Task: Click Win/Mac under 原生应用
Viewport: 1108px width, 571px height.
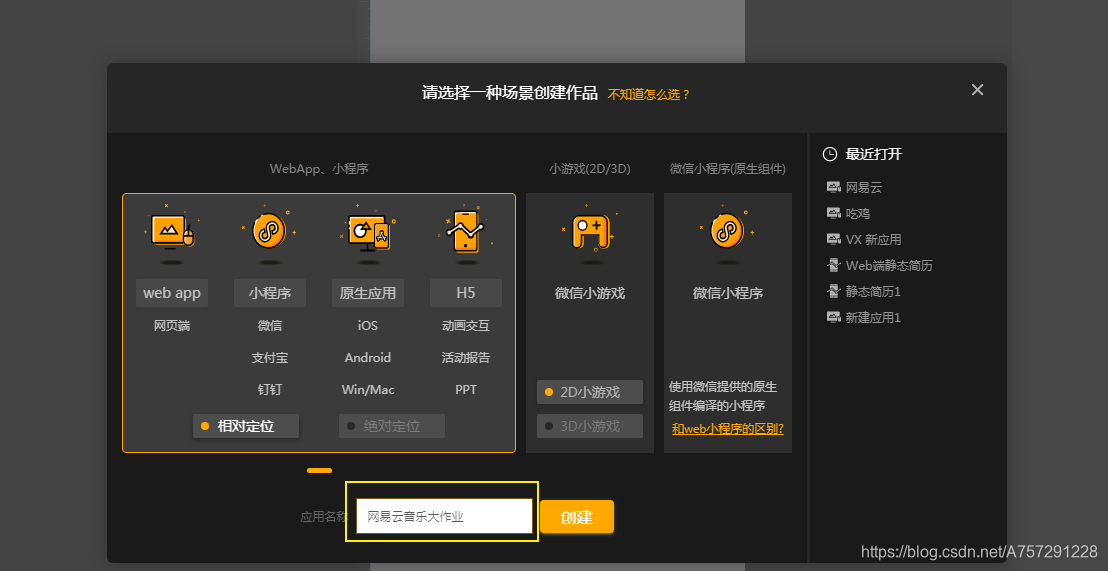Action: pyautogui.click(x=368, y=389)
